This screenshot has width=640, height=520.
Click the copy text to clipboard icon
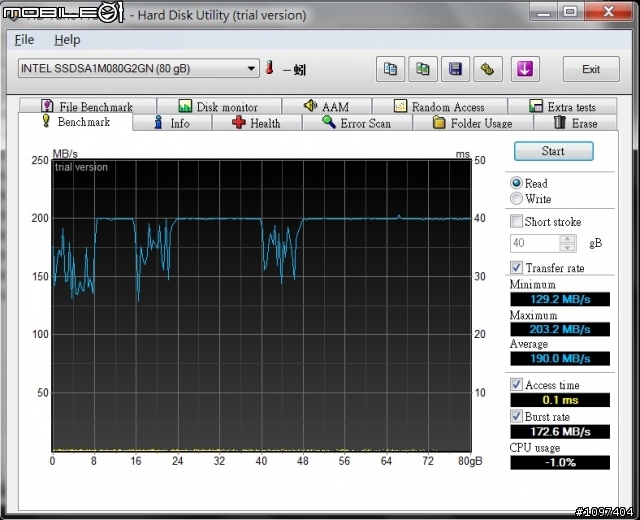coord(390,69)
